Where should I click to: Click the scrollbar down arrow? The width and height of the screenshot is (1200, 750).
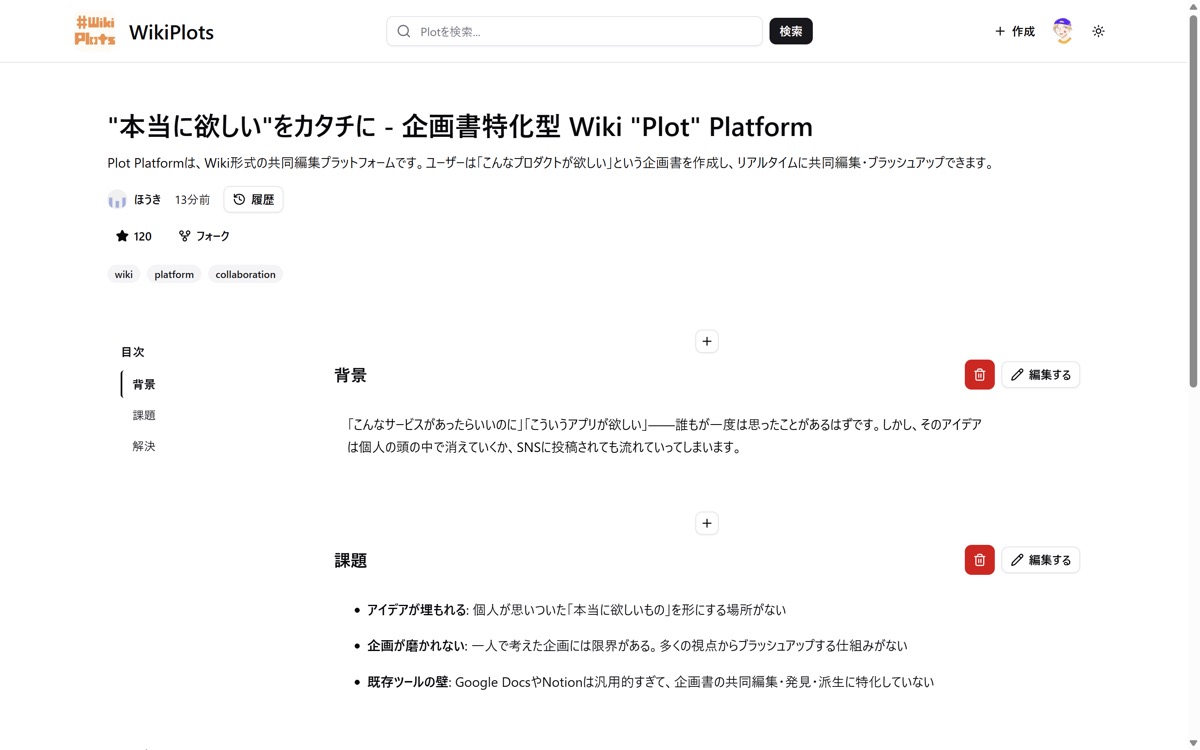[1192, 743]
